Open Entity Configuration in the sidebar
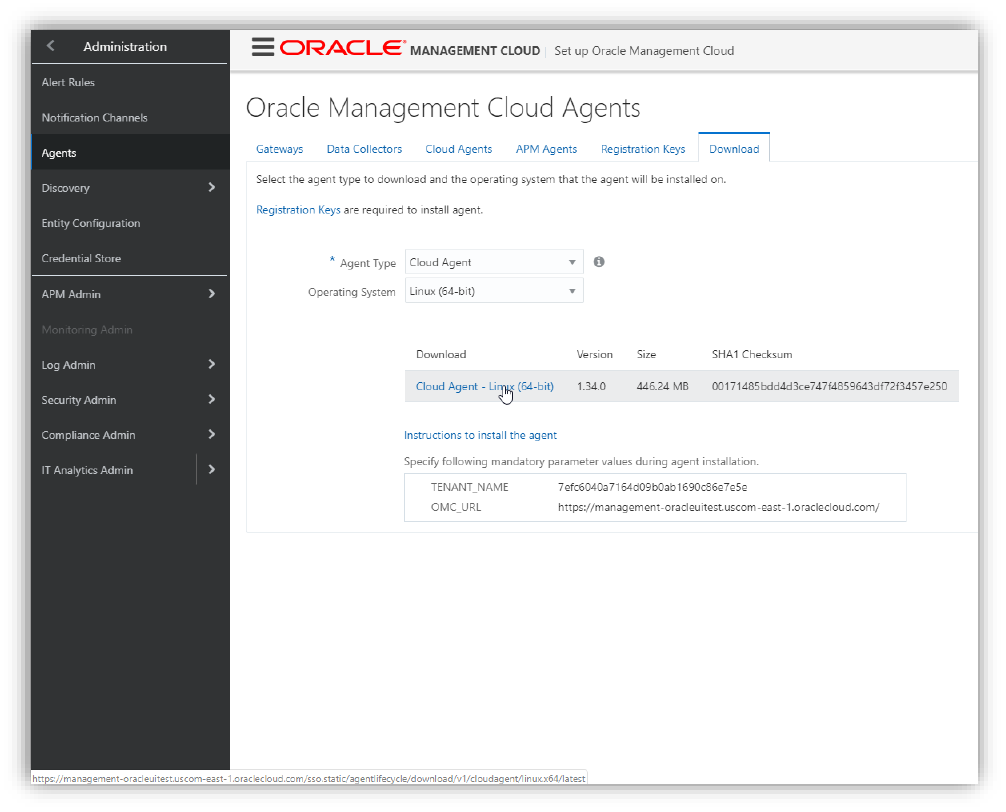Viewport: 1006px width, 812px height. [x=90, y=223]
